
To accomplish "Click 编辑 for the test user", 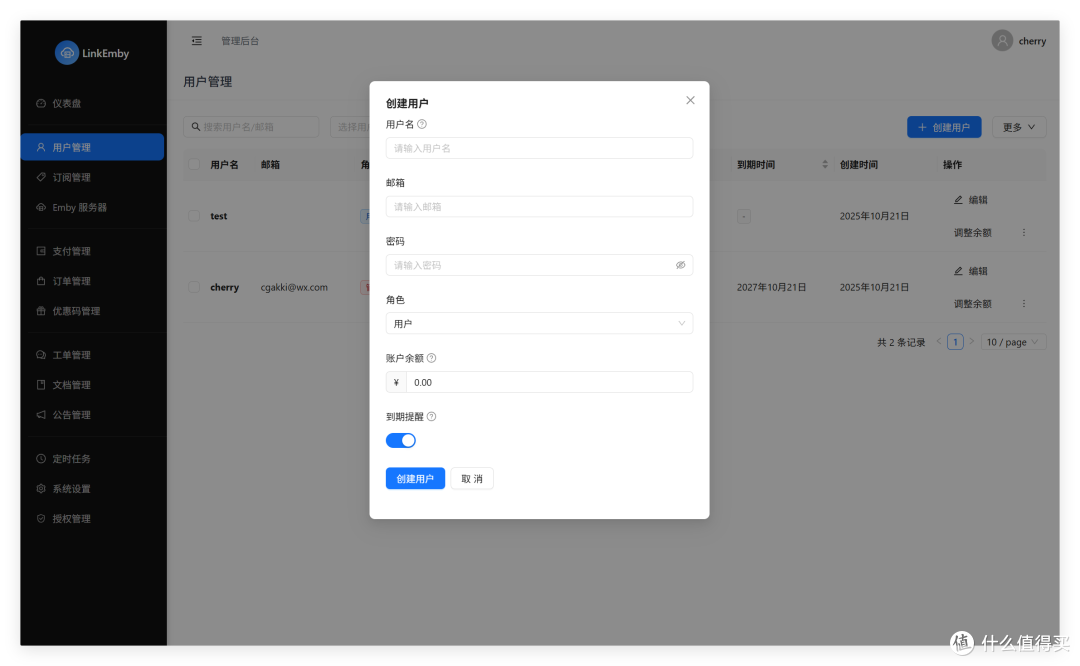I will pyautogui.click(x=970, y=200).
